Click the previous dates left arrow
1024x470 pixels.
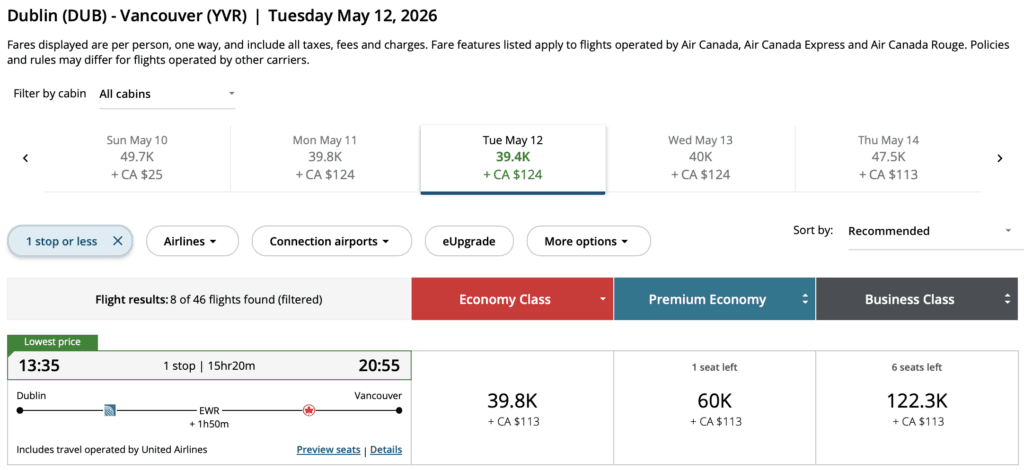point(25,158)
